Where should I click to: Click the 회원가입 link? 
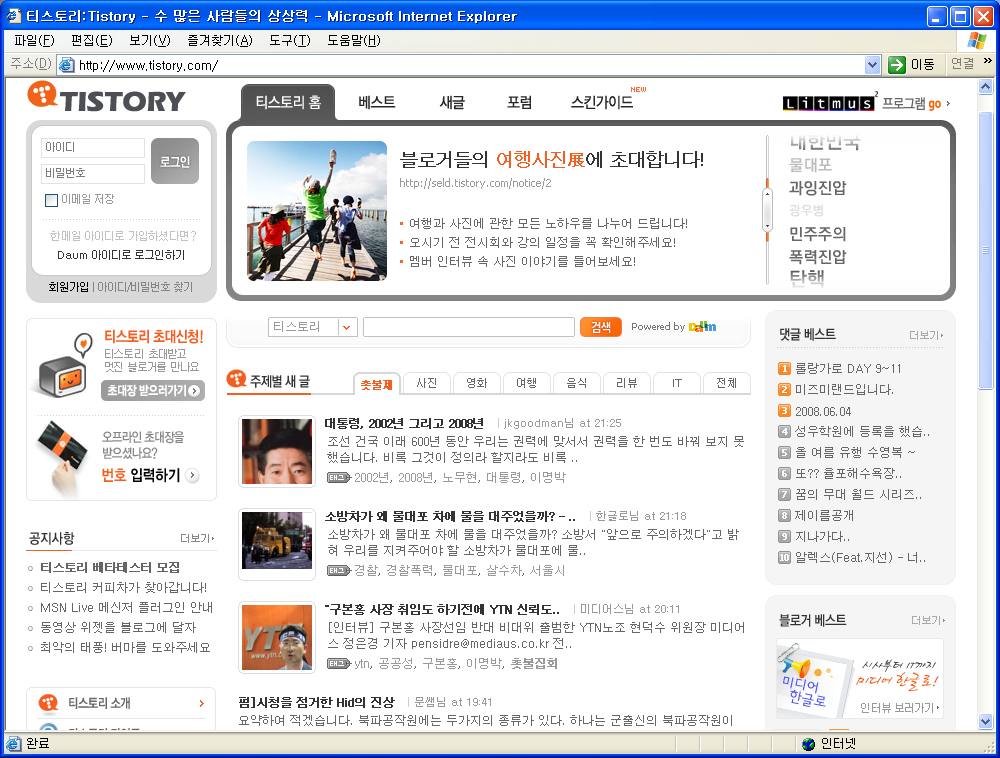(68, 287)
